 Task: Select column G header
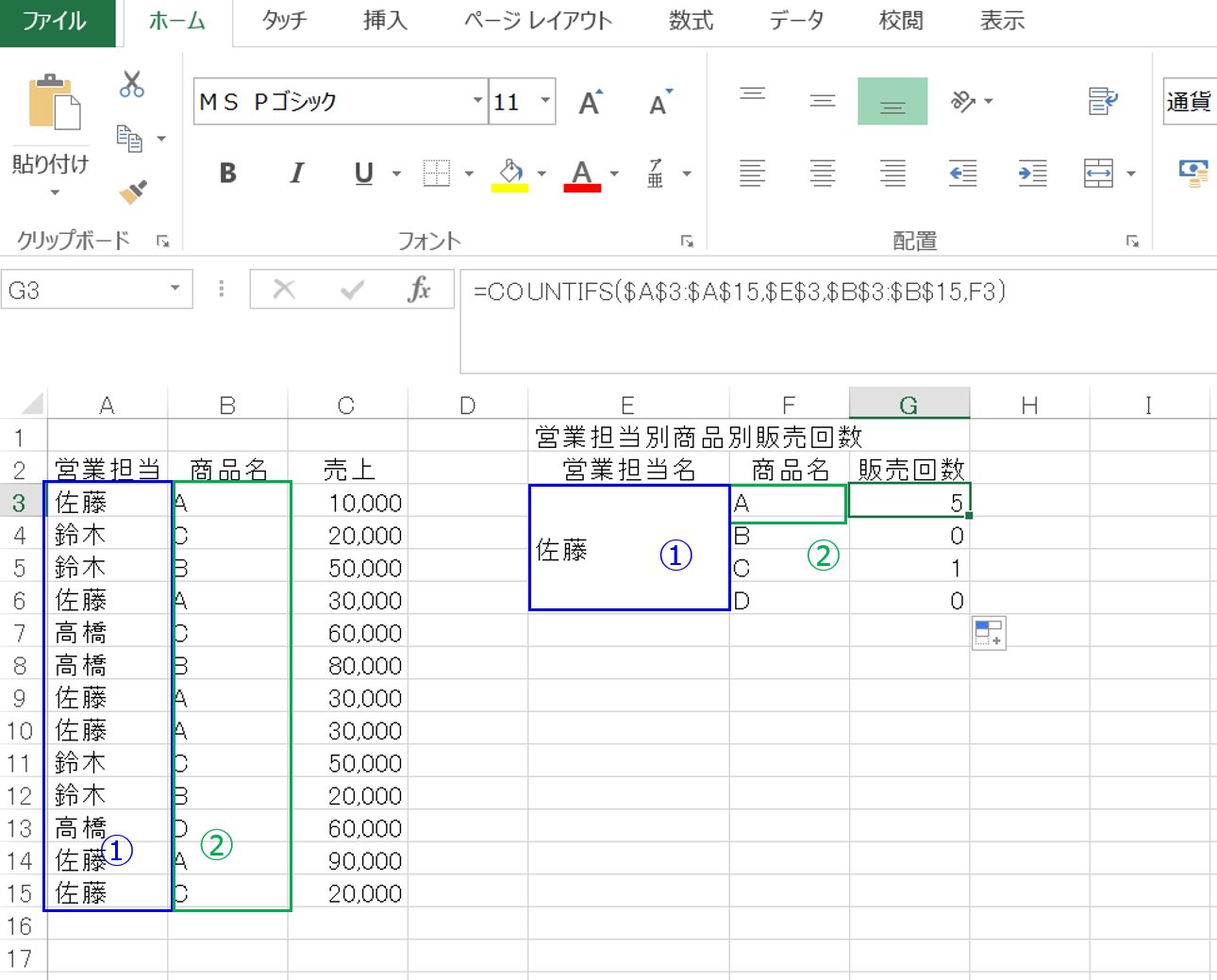tap(909, 405)
